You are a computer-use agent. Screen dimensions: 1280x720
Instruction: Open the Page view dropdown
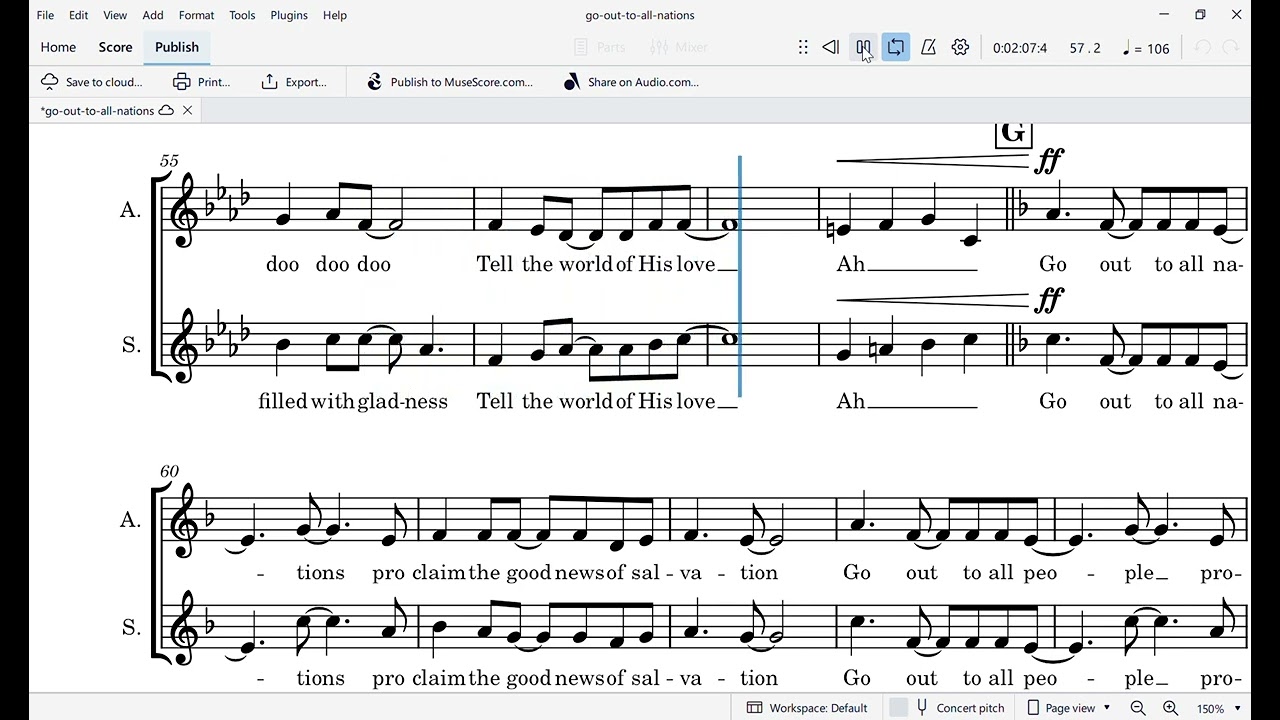click(x=1069, y=708)
